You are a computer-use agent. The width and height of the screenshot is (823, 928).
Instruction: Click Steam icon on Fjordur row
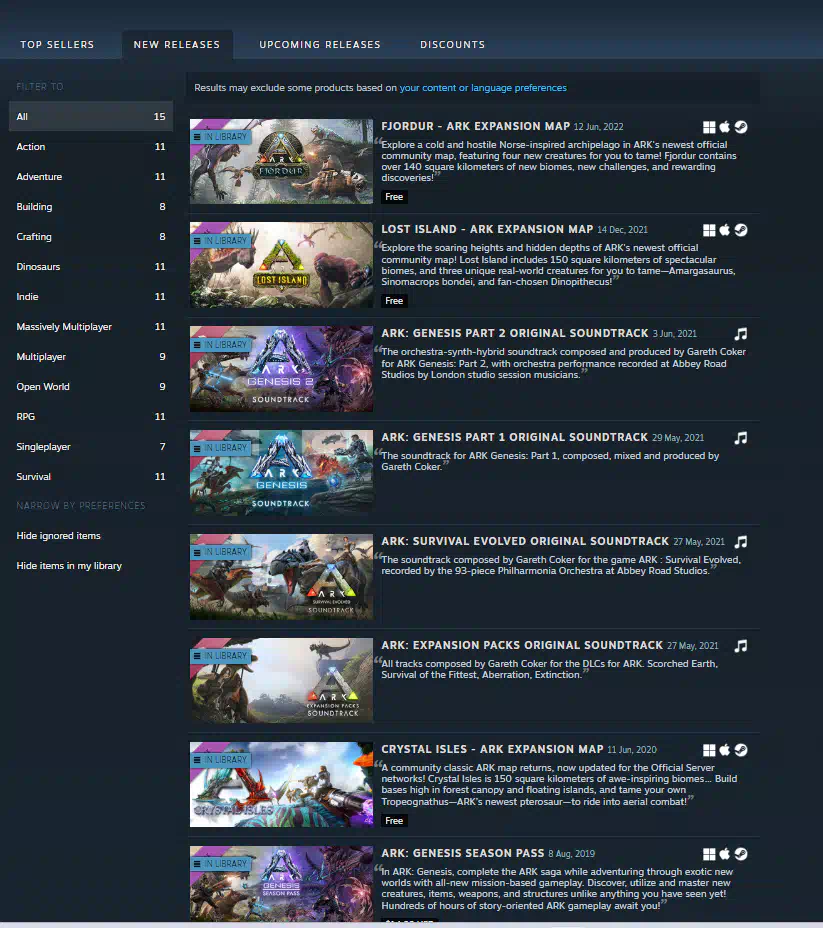[x=741, y=127]
